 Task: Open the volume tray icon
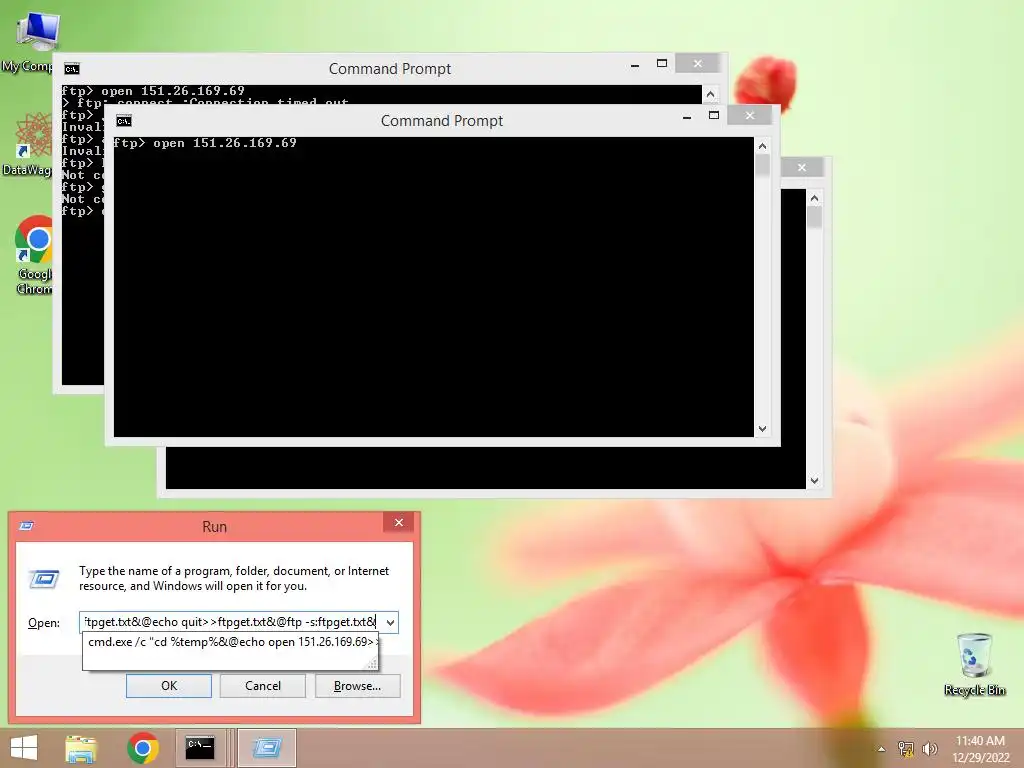click(930, 749)
